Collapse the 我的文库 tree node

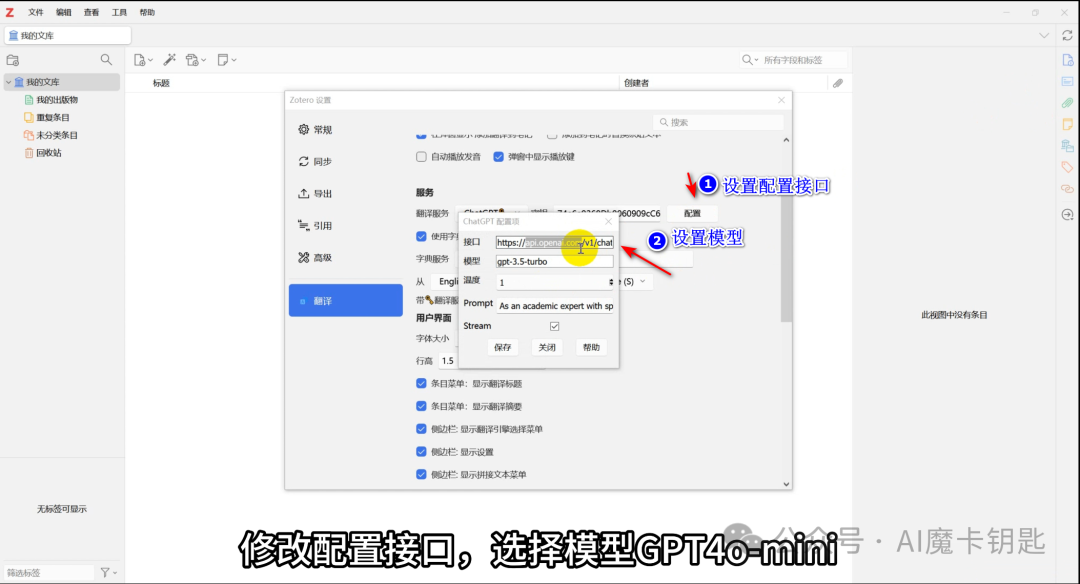coord(8,82)
